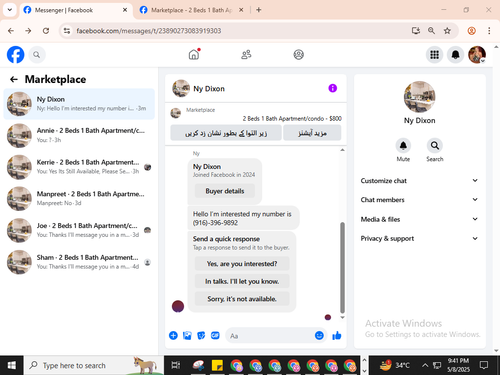Open Chrome three-dot menu
The height and width of the screenshot is (375, 500).
coord(489,31)
